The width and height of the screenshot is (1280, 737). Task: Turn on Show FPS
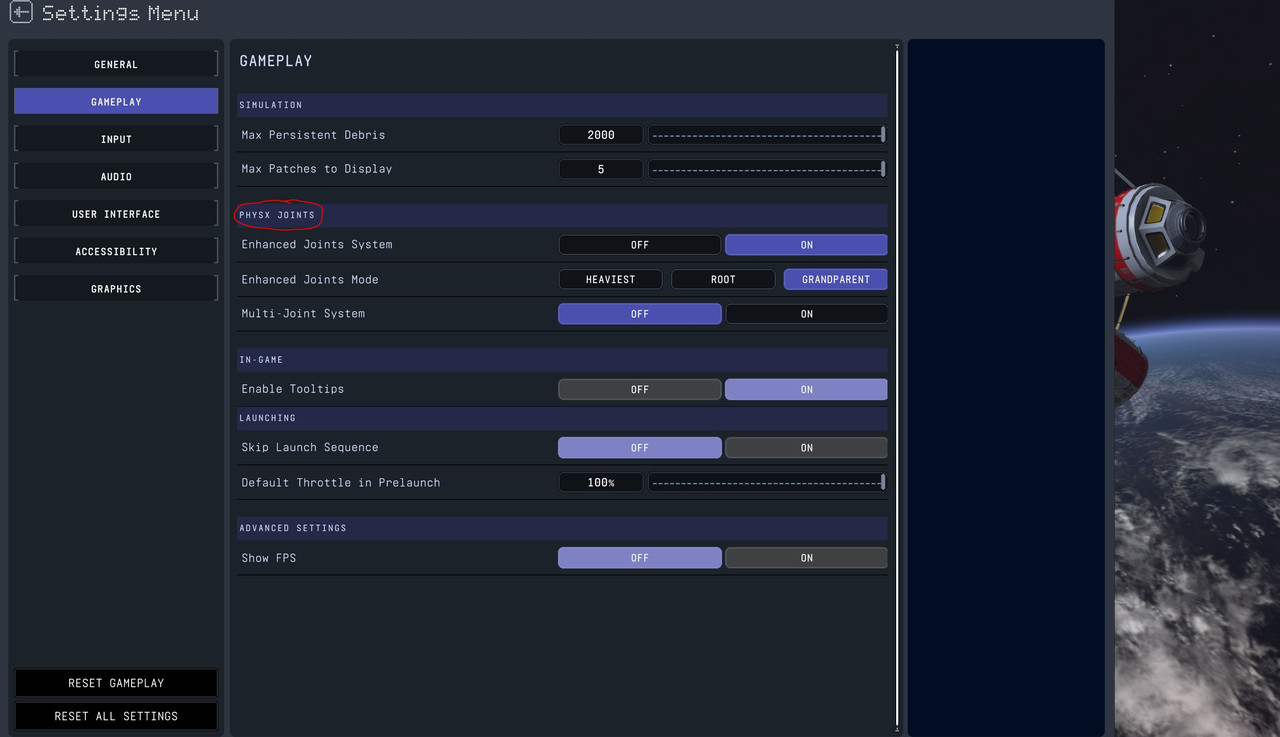tap(805, 557)
